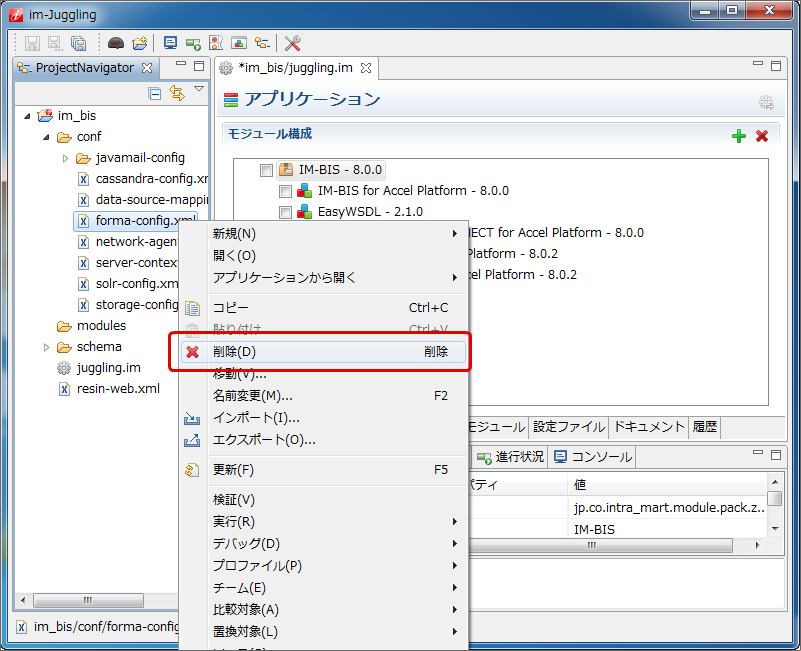The height and width of the screenshot is (651, 801).
Task: Expand the schema folder
Action: coord(46,347)
